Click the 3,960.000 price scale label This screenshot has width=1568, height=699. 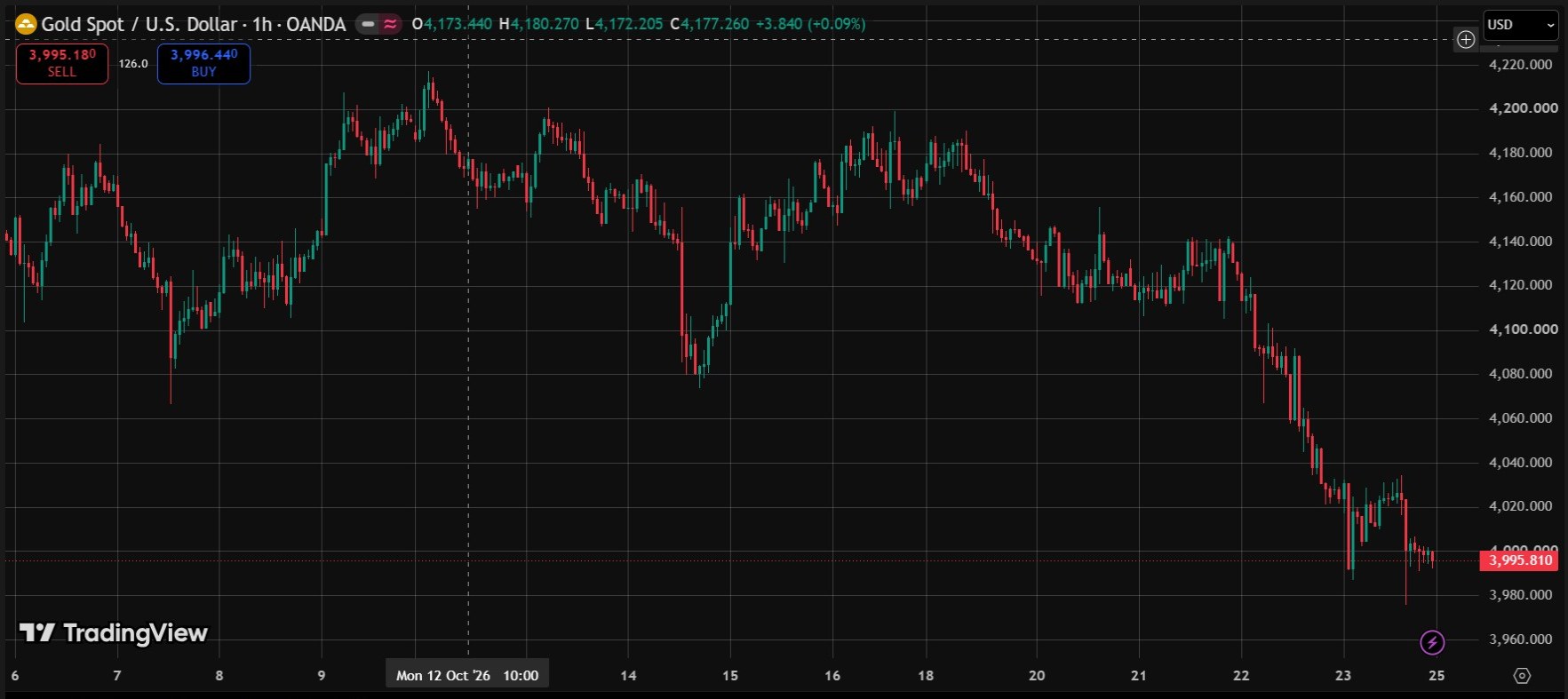(1520, 639)
